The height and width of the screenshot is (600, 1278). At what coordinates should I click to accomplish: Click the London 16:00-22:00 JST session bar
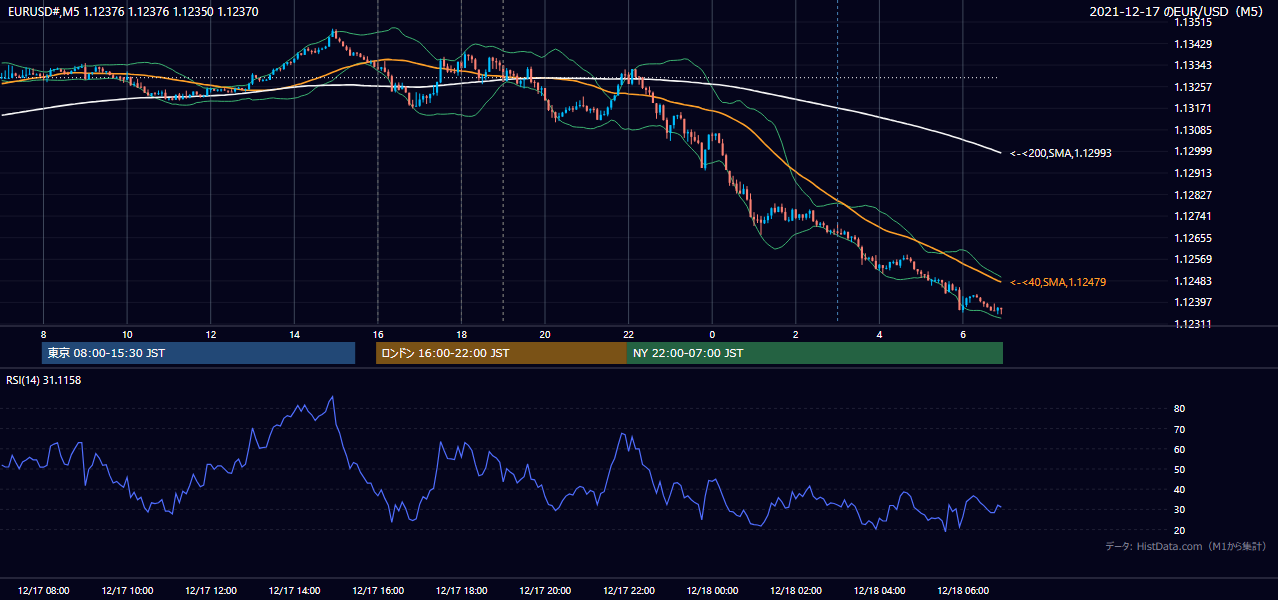click(x=501, y=353)
